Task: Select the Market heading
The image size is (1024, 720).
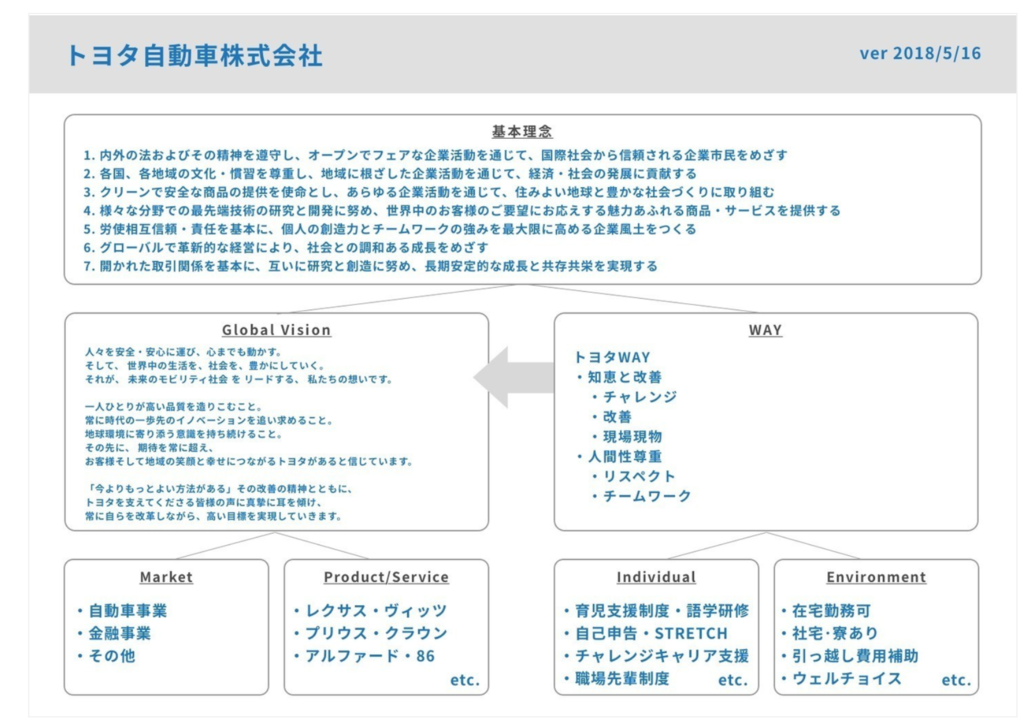Action: 167,577
